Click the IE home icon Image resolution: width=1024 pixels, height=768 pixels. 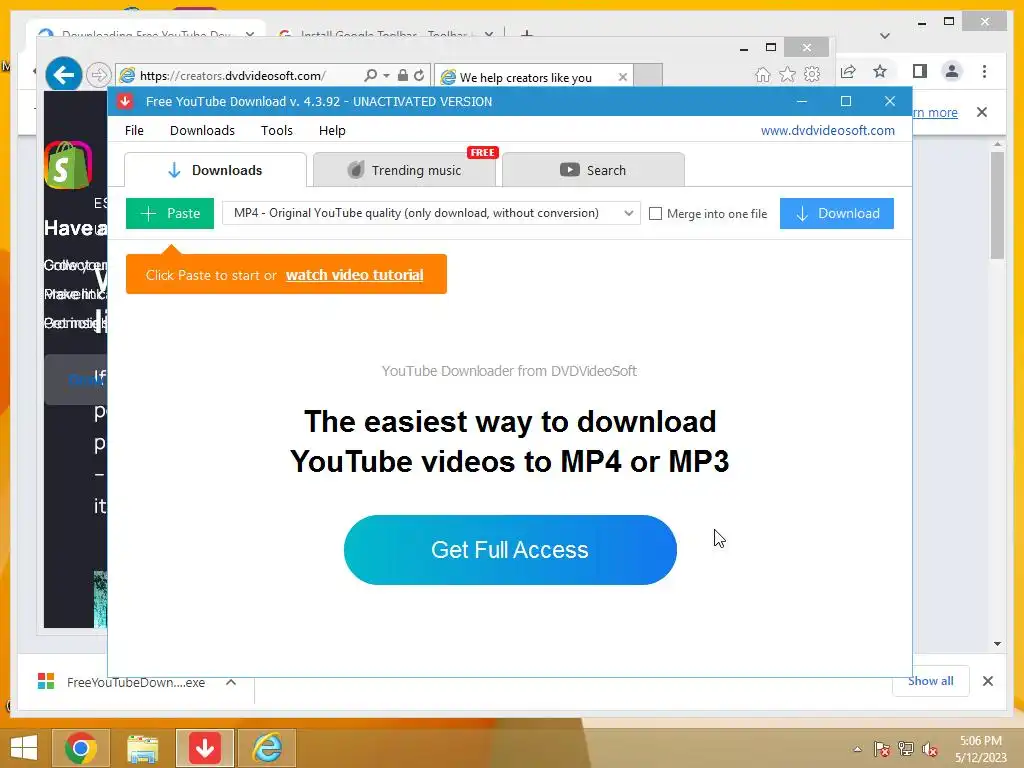click(763, 74)
